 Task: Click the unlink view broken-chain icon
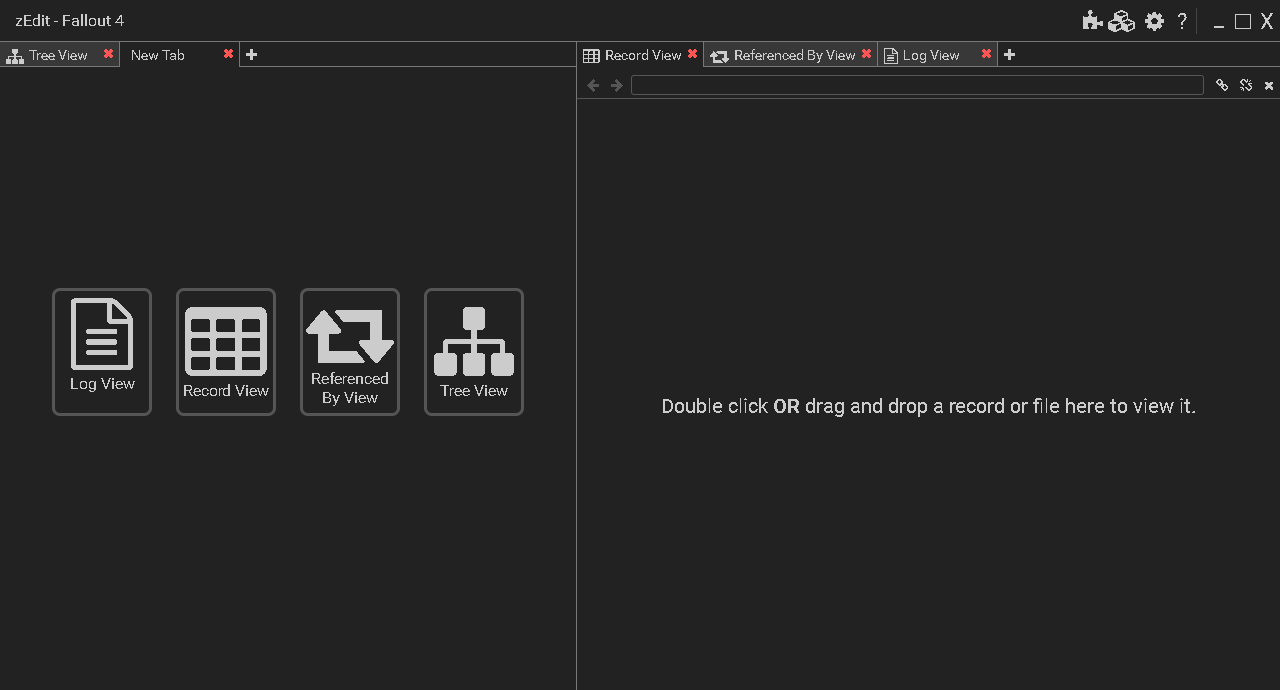[x=1246, y=85]
